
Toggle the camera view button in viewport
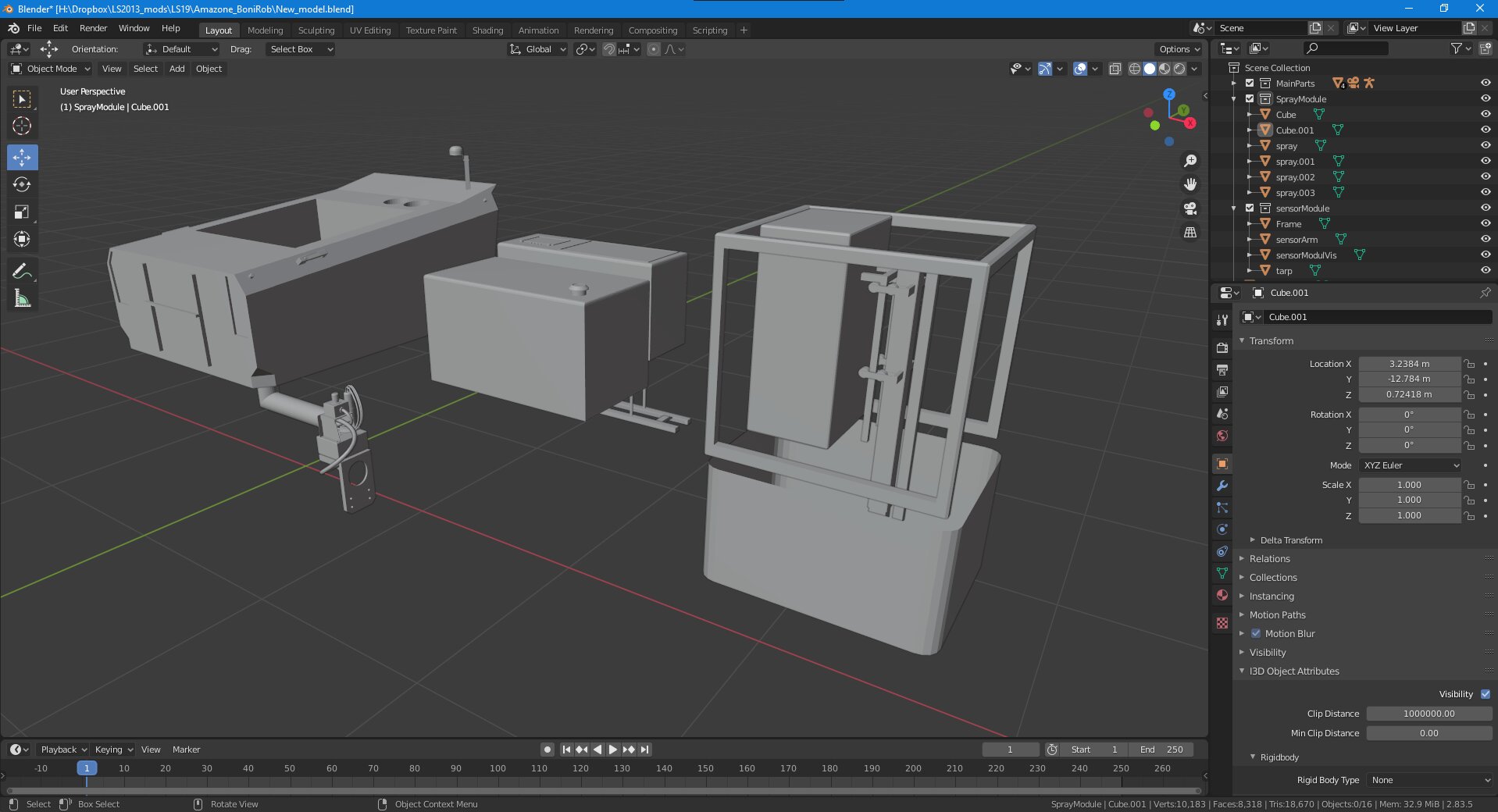point(1190,208)
